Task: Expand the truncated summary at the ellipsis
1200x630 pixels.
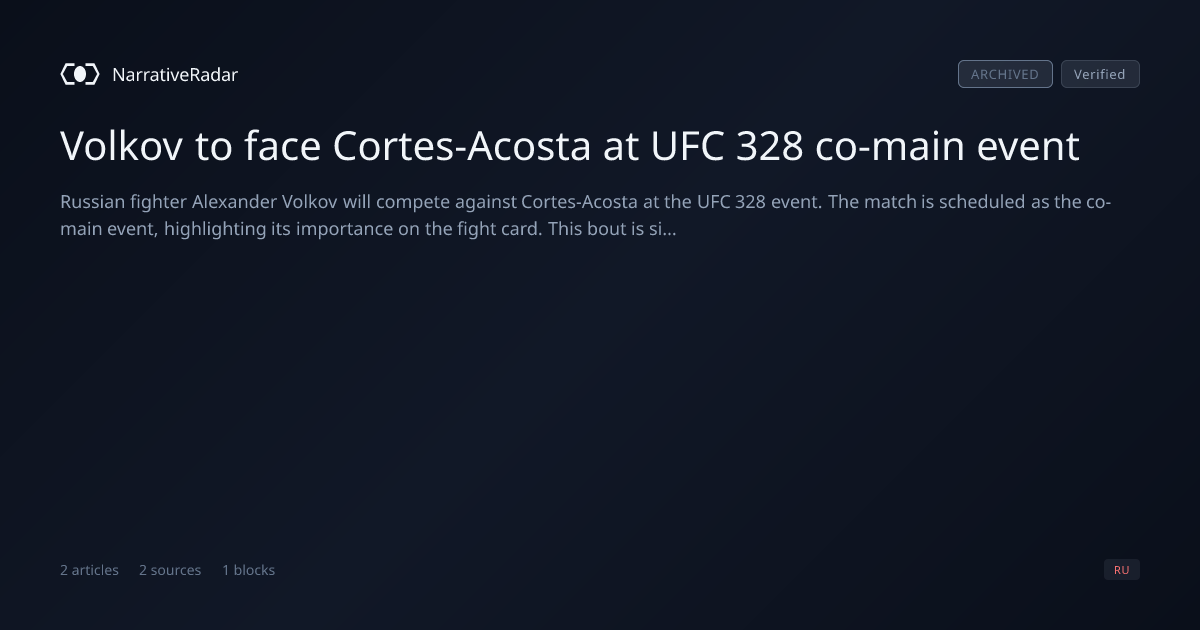Action: pyautogui.click(x=670, y=229)
